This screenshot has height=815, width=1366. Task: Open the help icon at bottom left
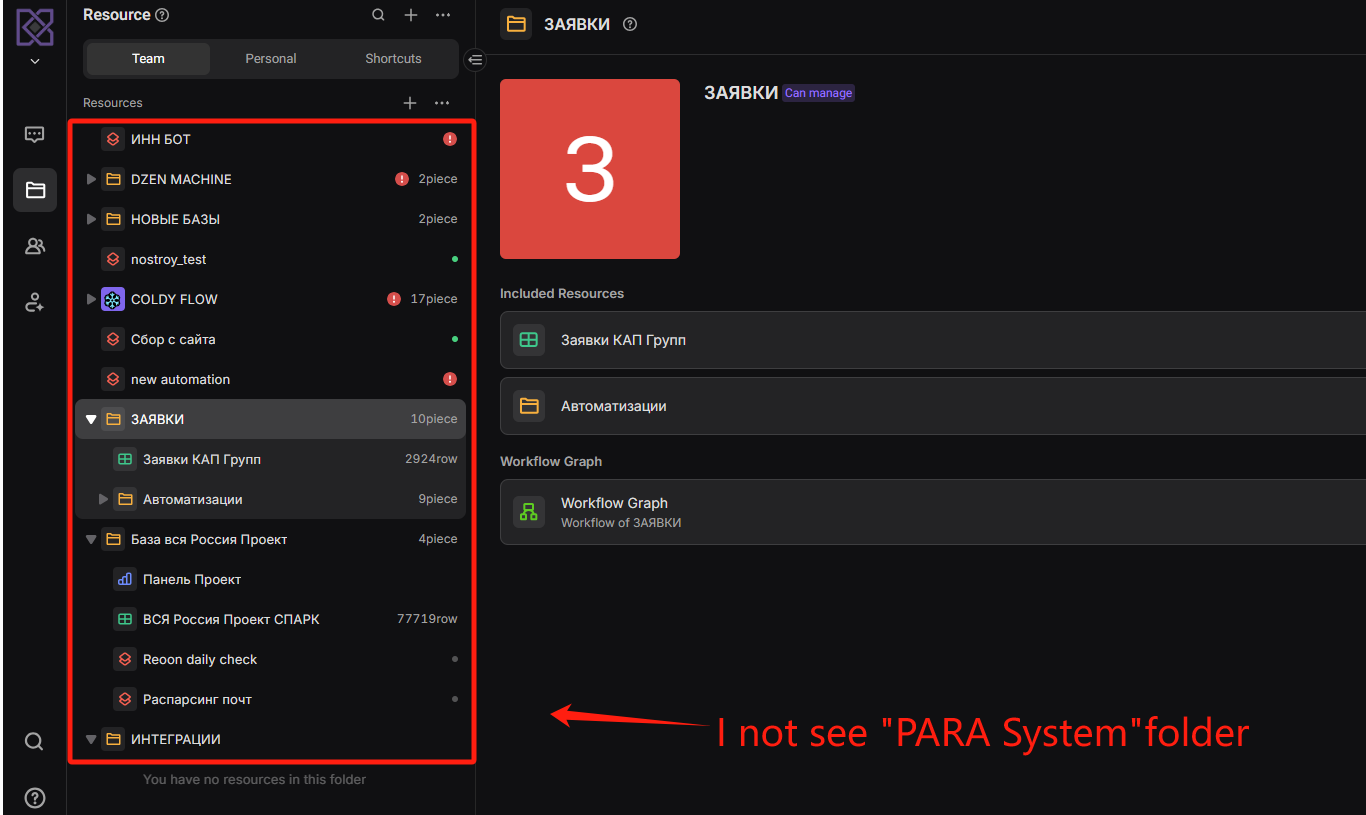pos(34,798)
